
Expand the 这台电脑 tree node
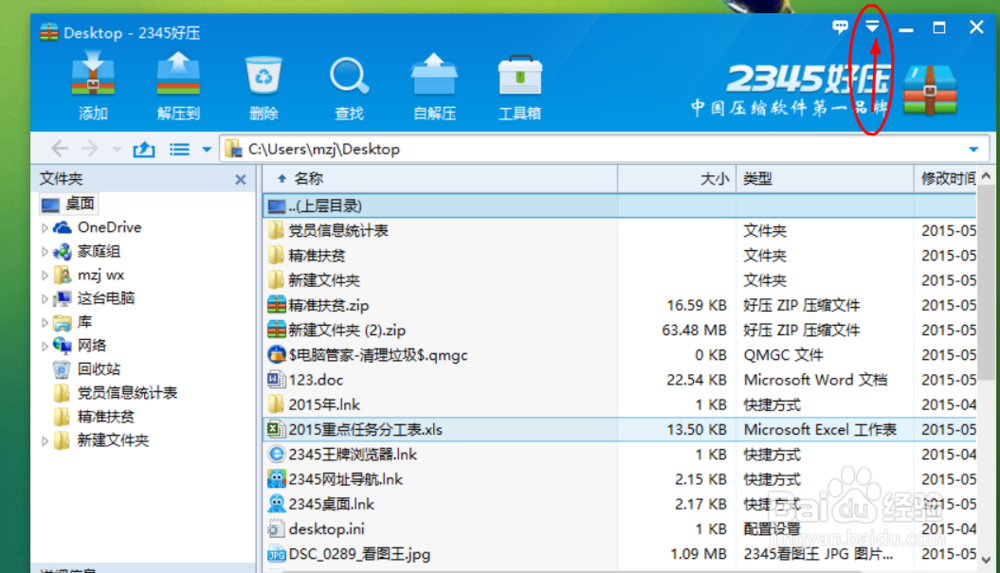(x=44, y=299)
